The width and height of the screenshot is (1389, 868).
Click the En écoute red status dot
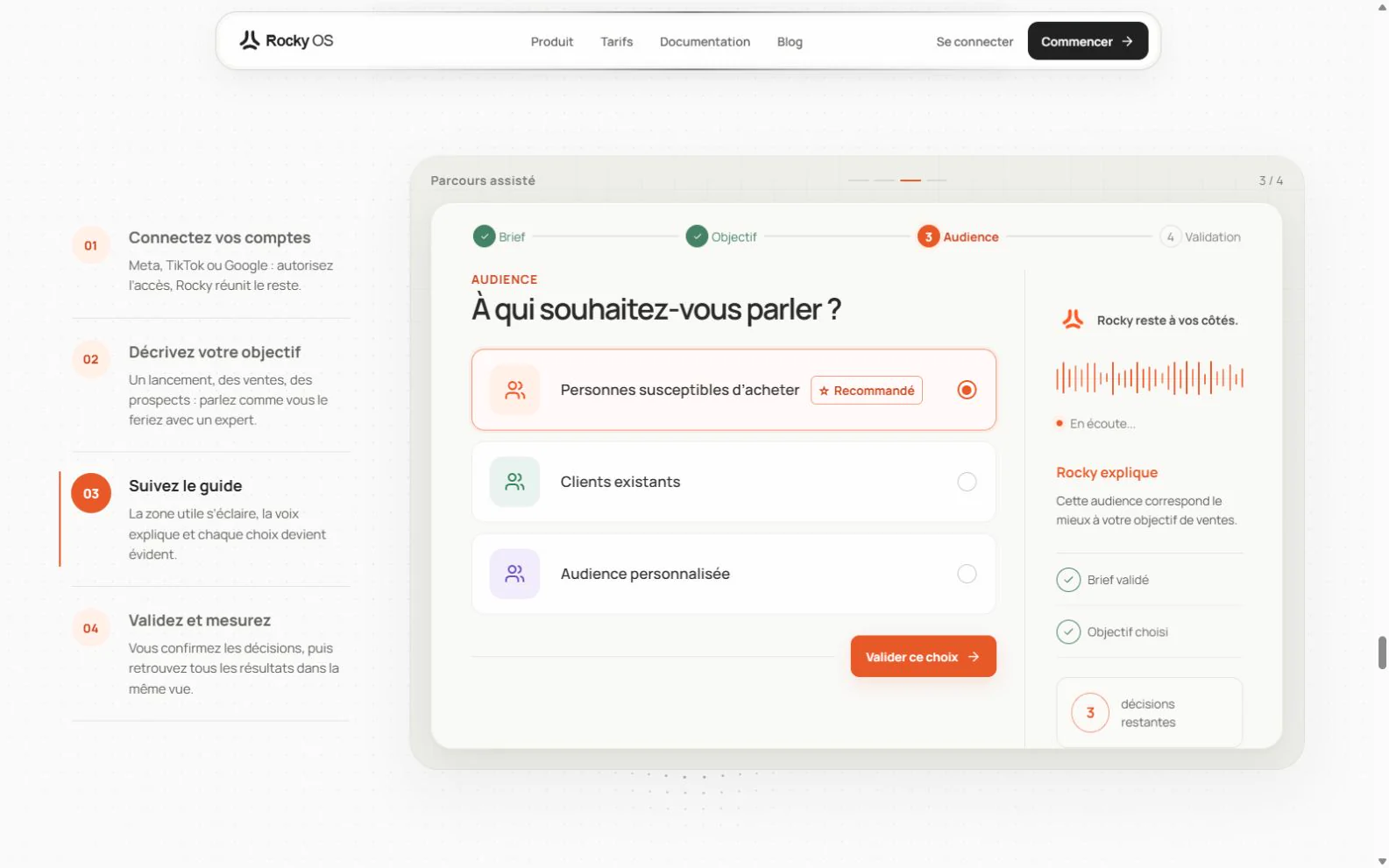1059,423
